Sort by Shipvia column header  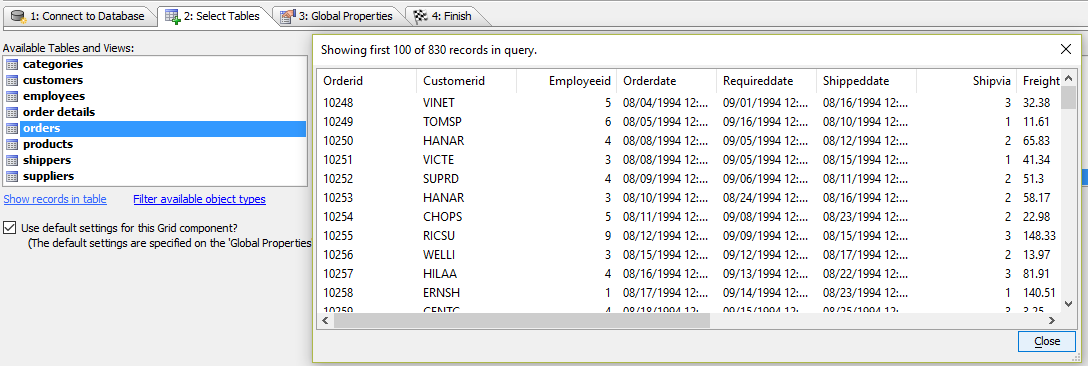[966, 81]
